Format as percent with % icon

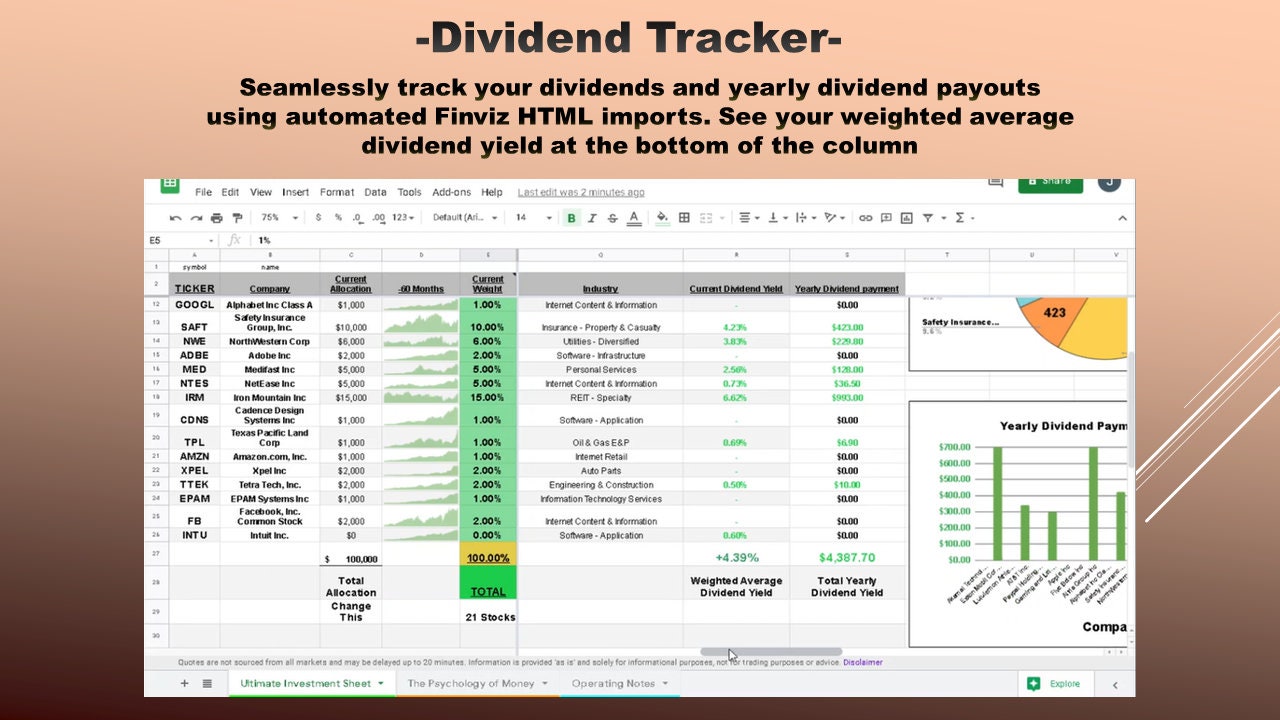338,218
